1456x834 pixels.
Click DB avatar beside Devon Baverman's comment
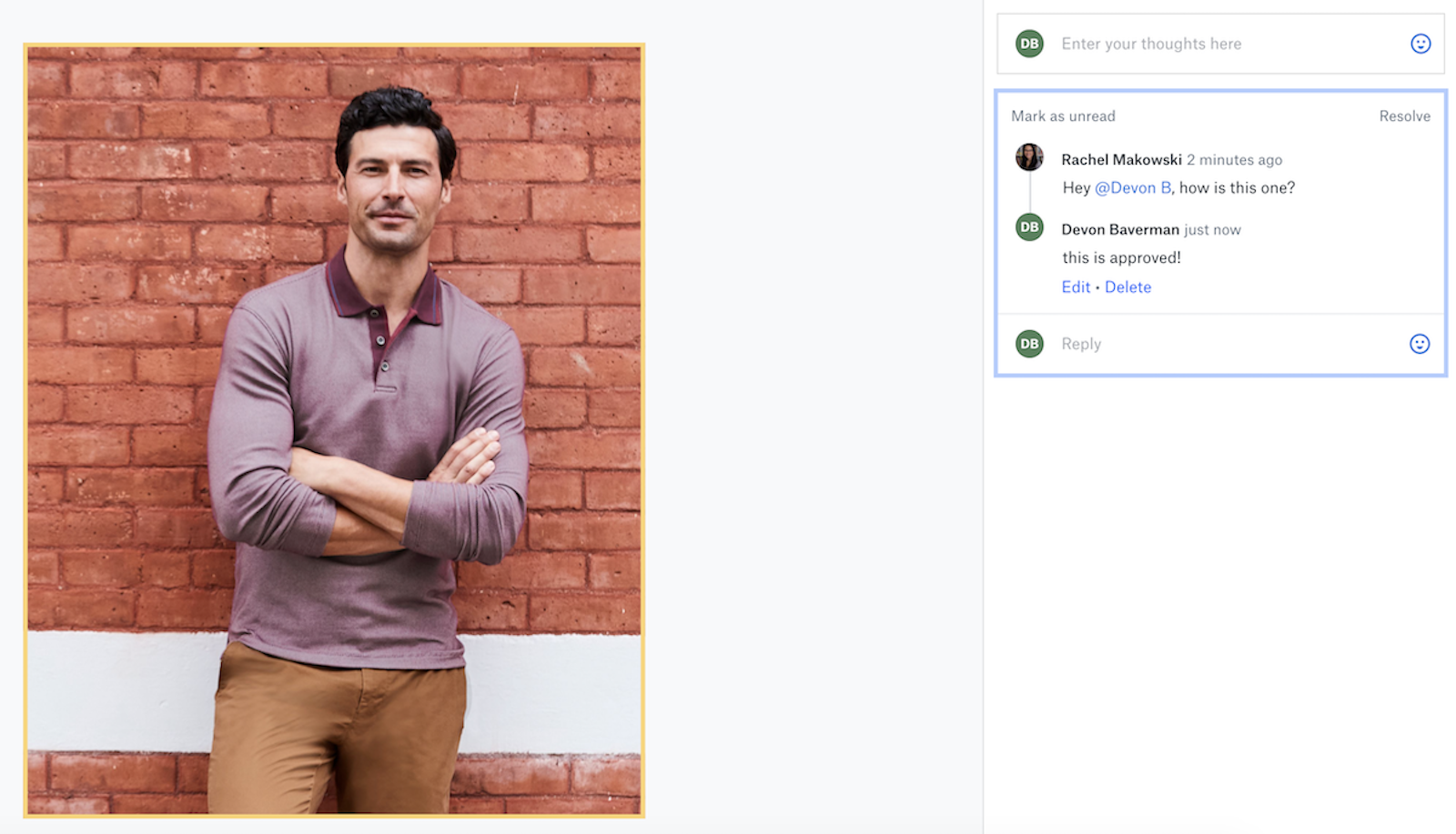[x=1029, y=227]
